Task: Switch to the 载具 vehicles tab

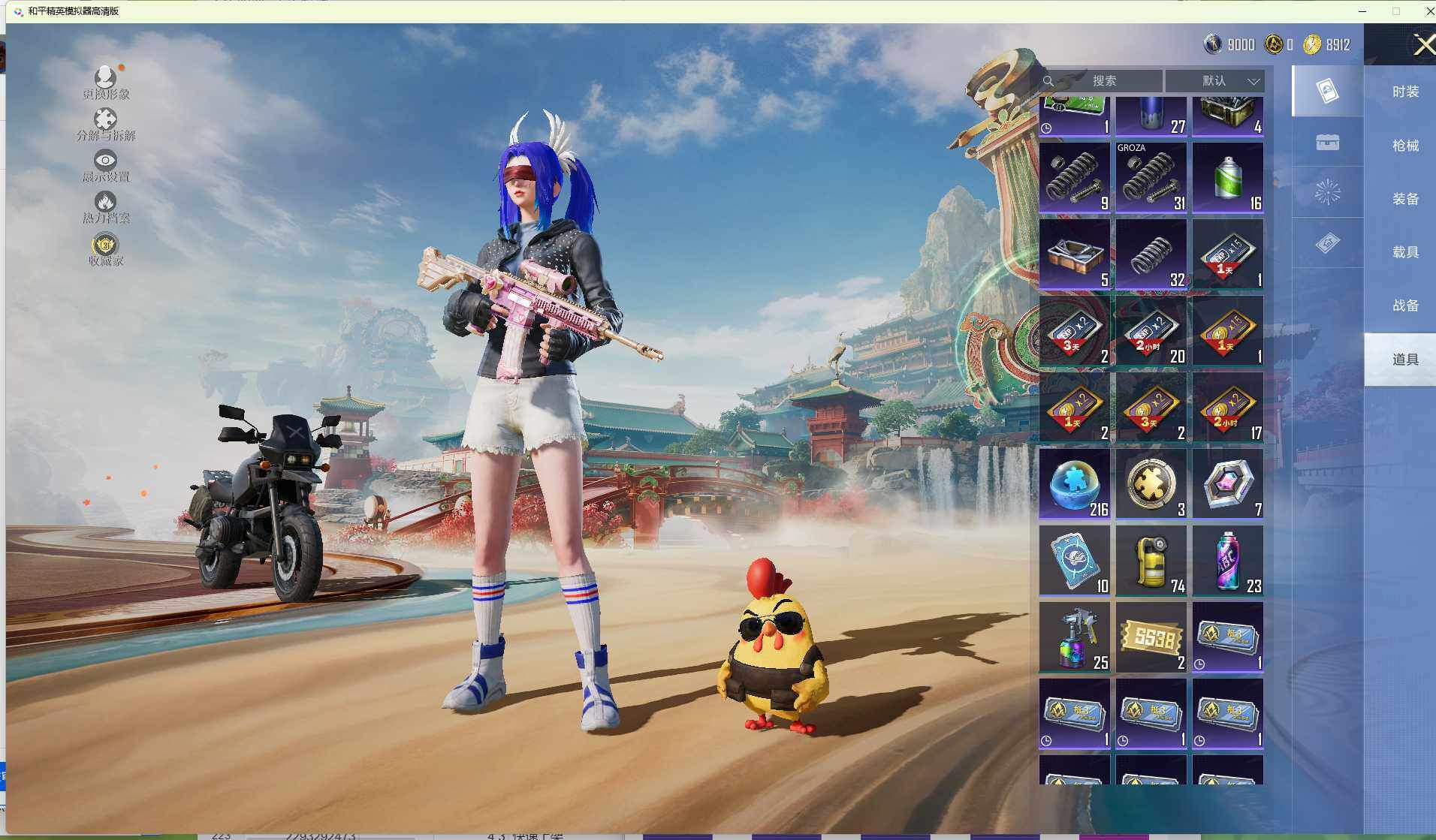Action: click(x=1404, y=252)
